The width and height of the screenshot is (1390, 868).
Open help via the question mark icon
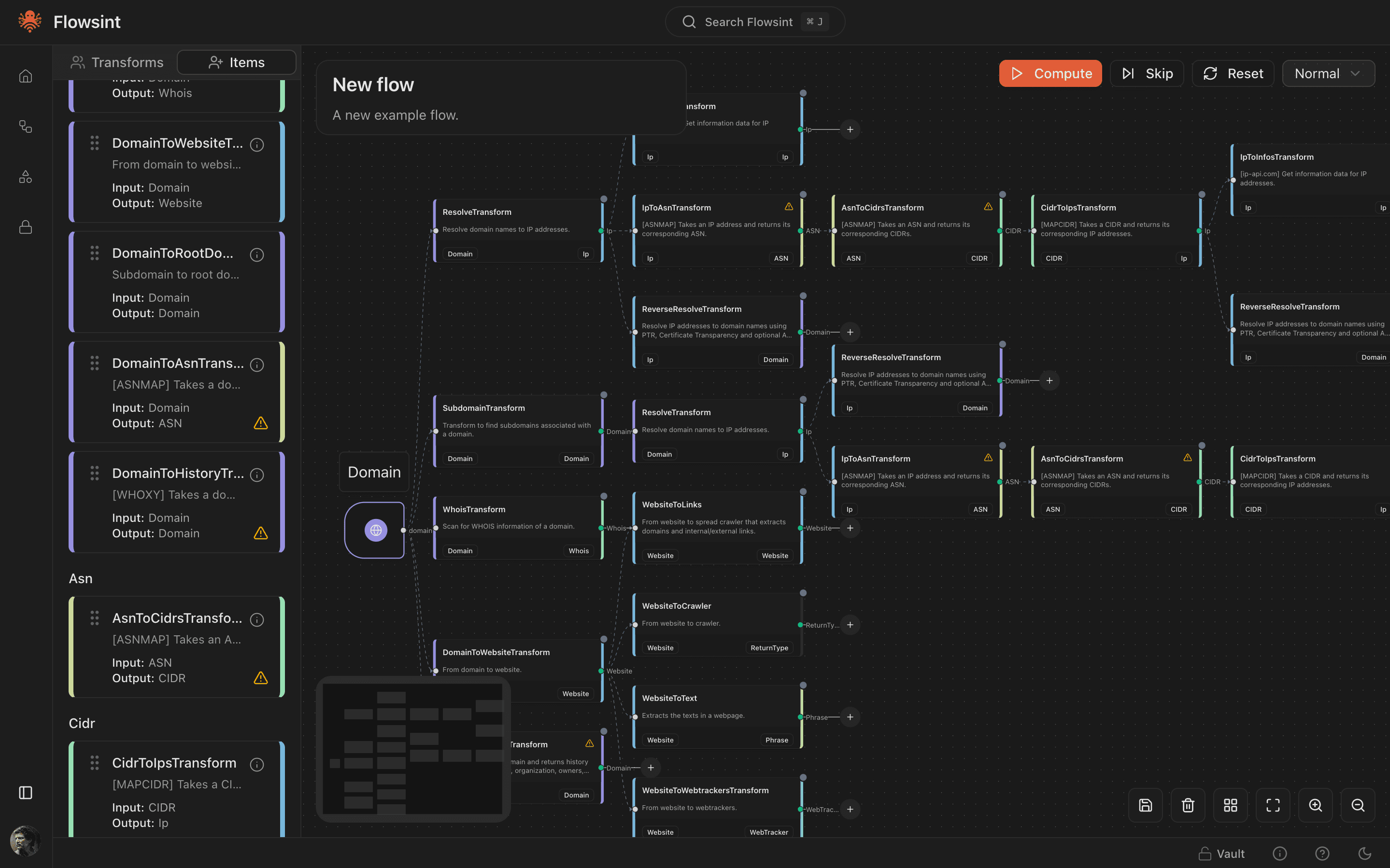tap(1322, 854)
